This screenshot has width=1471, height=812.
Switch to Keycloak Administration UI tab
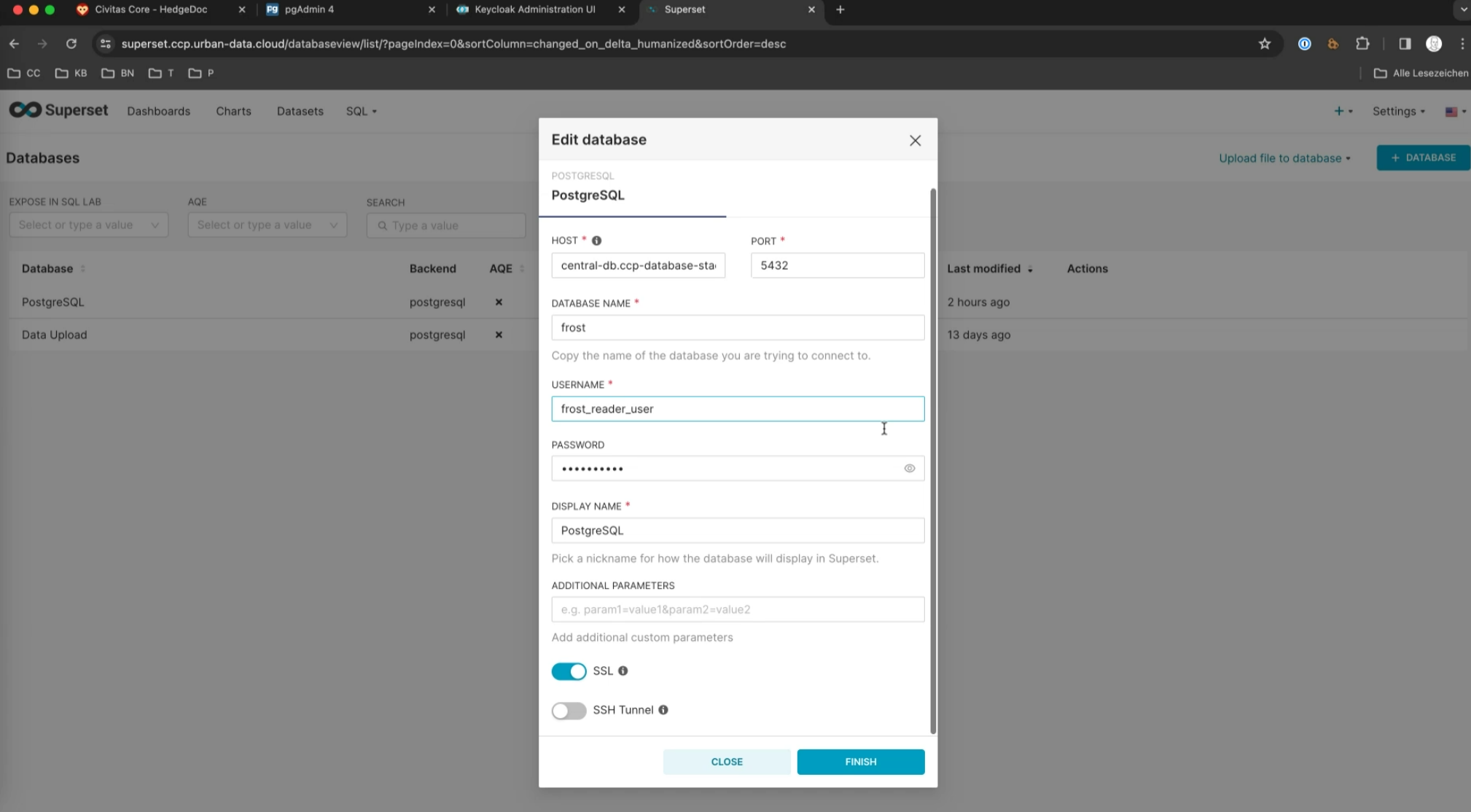point(541,9)
